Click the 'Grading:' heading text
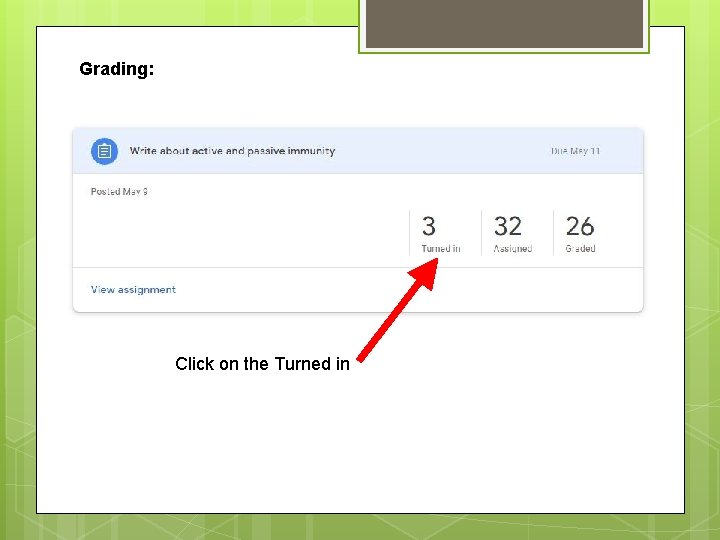Screen dimensions: 720x540 coord(117,69)
